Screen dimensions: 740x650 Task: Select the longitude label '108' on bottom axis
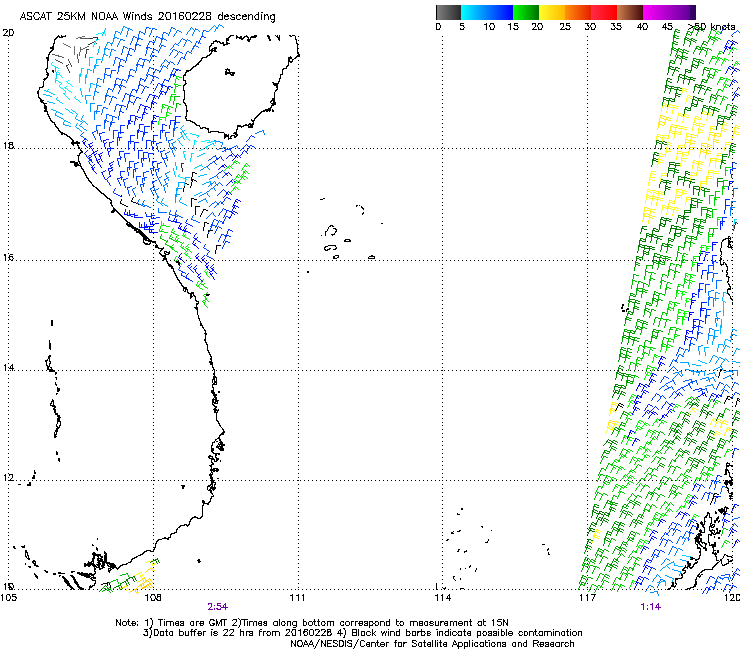pos(153,598)
